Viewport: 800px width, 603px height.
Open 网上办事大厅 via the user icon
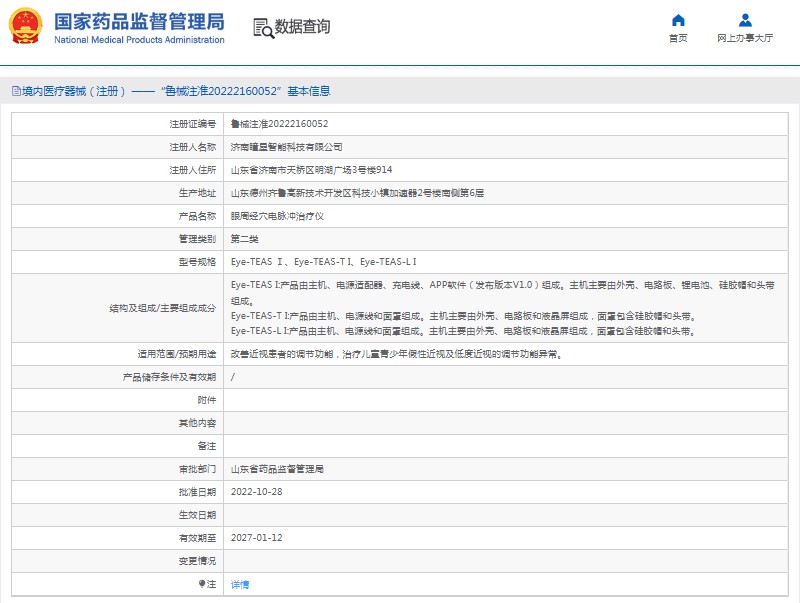[x=745, y=20]
